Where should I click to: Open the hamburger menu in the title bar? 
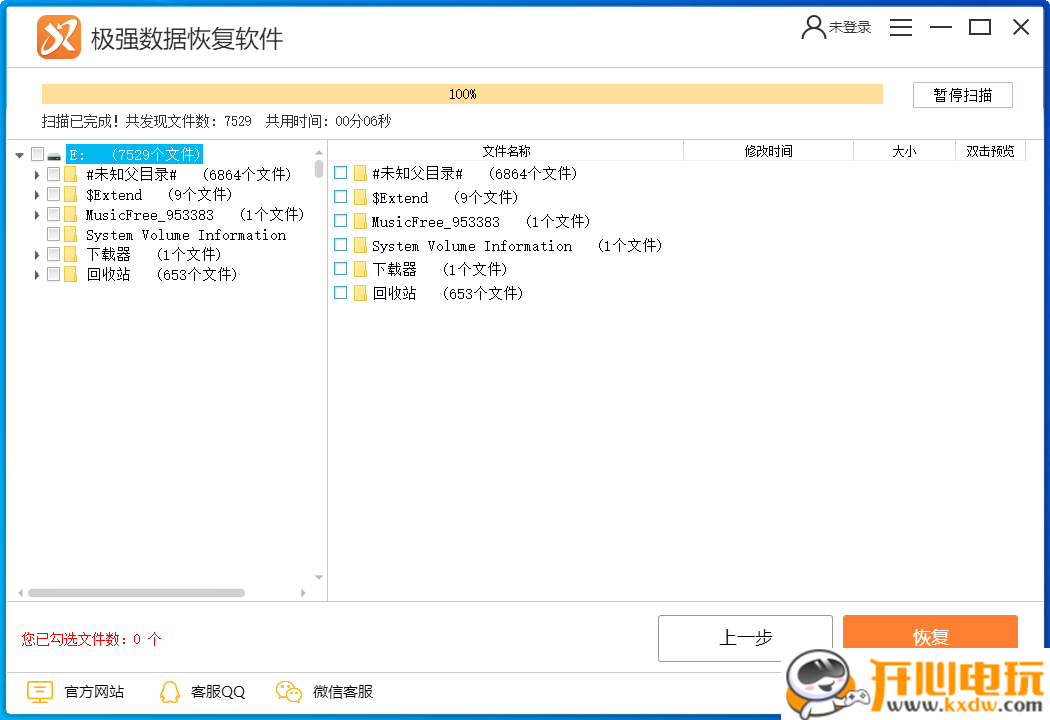(900, 27)
